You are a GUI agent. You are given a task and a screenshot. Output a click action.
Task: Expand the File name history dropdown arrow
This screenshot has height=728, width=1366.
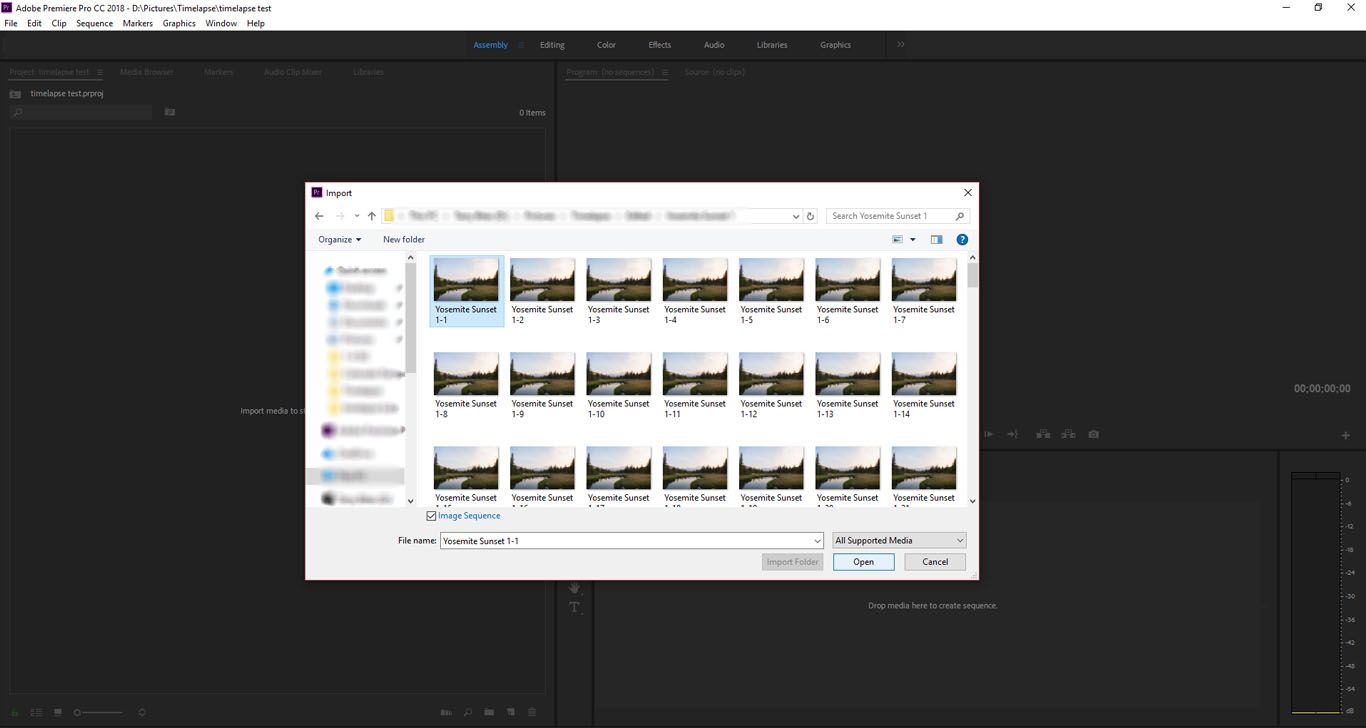tap(817, 541)
